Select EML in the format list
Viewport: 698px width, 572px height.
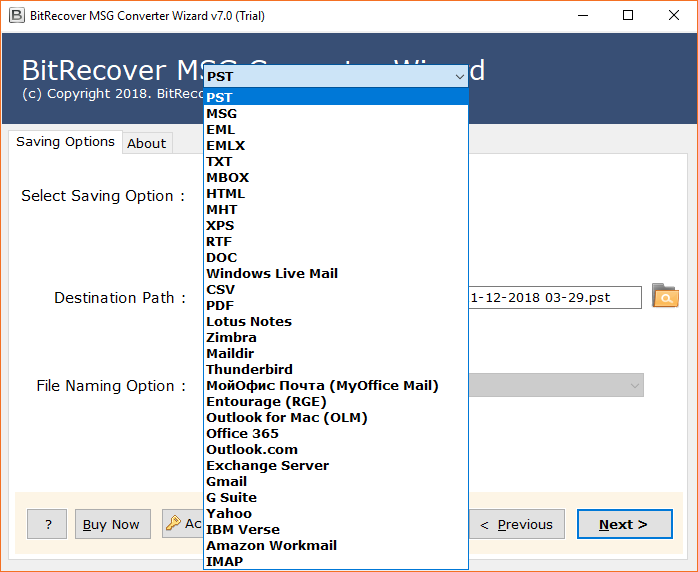click(x=336, y=130)
